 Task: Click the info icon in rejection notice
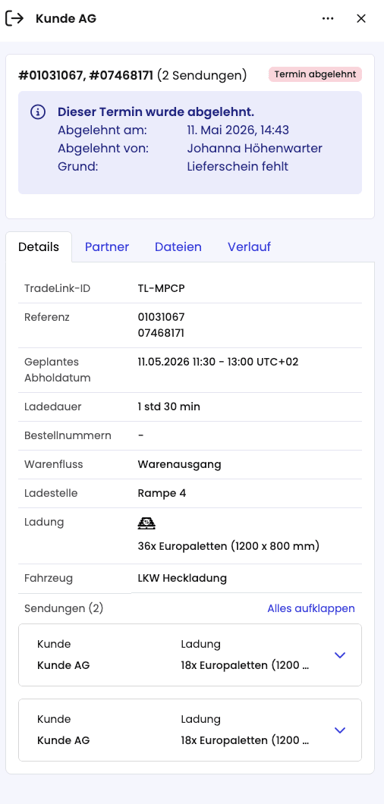(37, 112)
